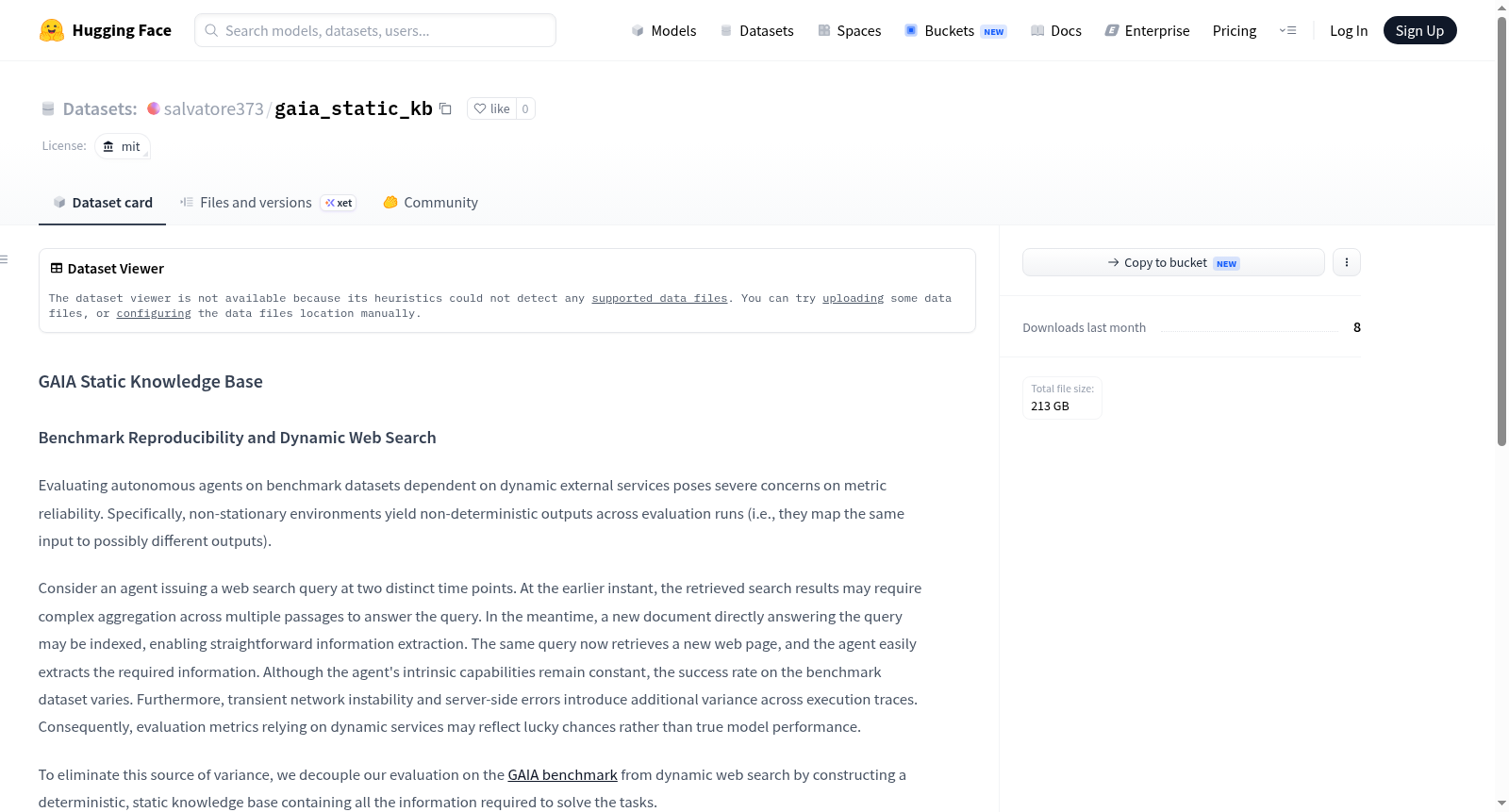
Task: Expand the table of contents at the left edge
Action: coord(5,259)
